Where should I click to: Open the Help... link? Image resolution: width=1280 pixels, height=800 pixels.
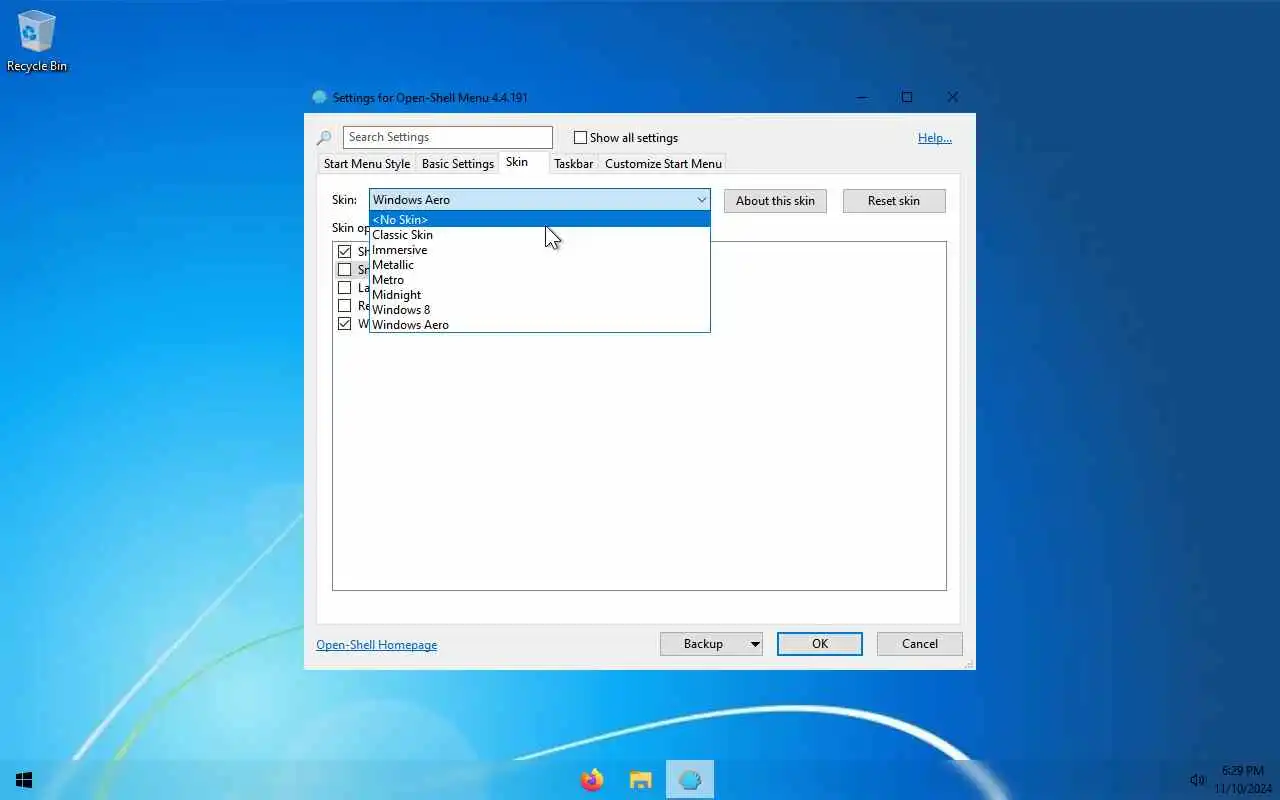click(x=935, y=138)
